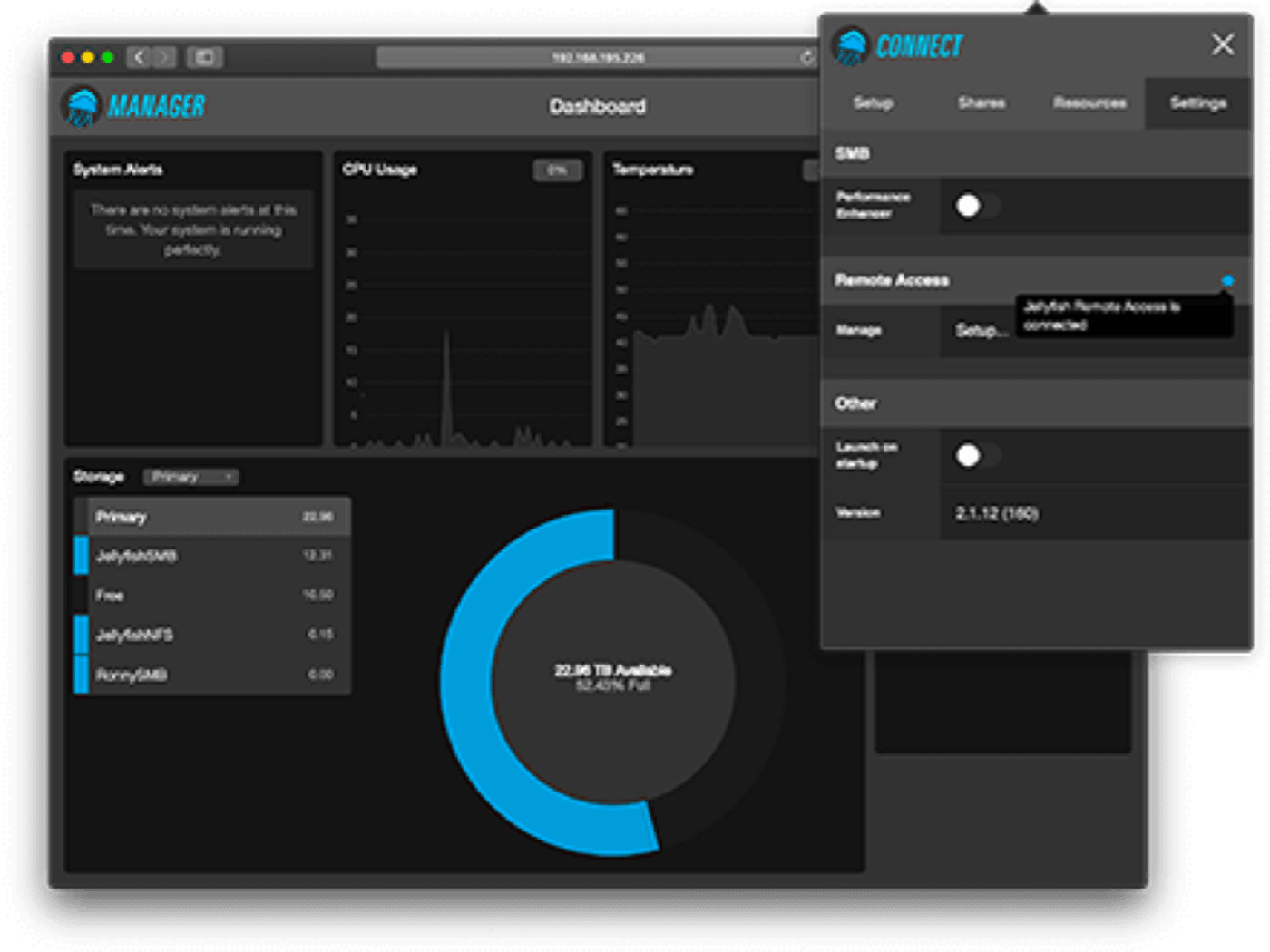Open the Storage Primary dropdown
Viewport: 1270px width, 952px height.
pos(191,477)
